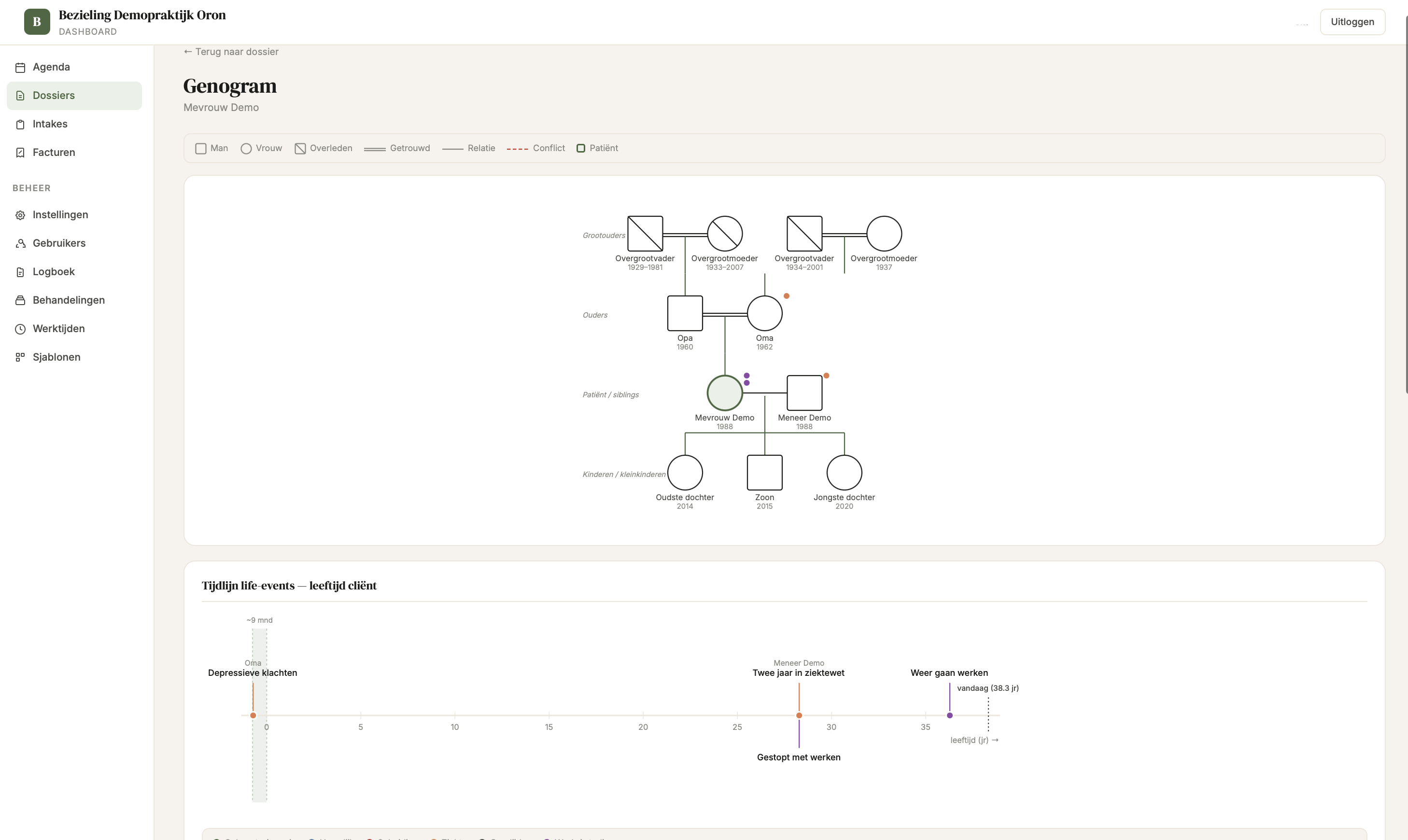Open Werktijden page
This screenshot has width=1408, height=840.
74,328
